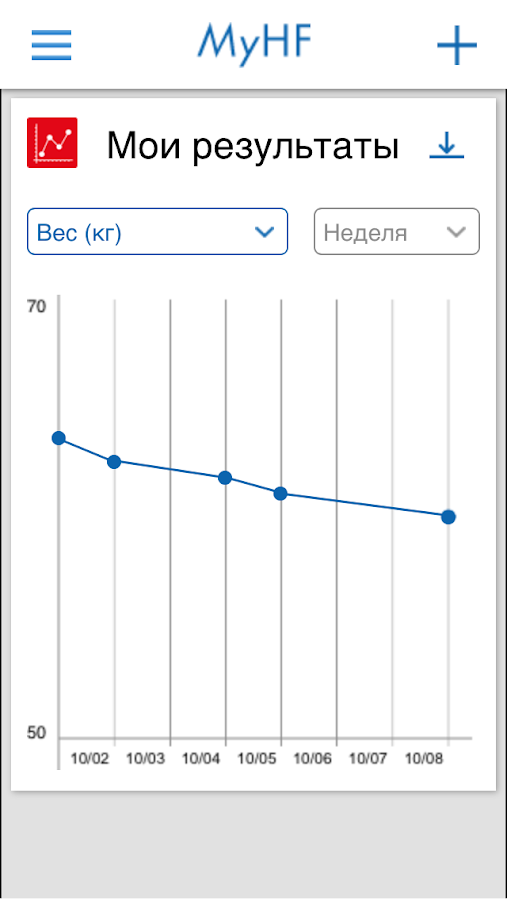Click the MyHF logo

coord(254,43)
